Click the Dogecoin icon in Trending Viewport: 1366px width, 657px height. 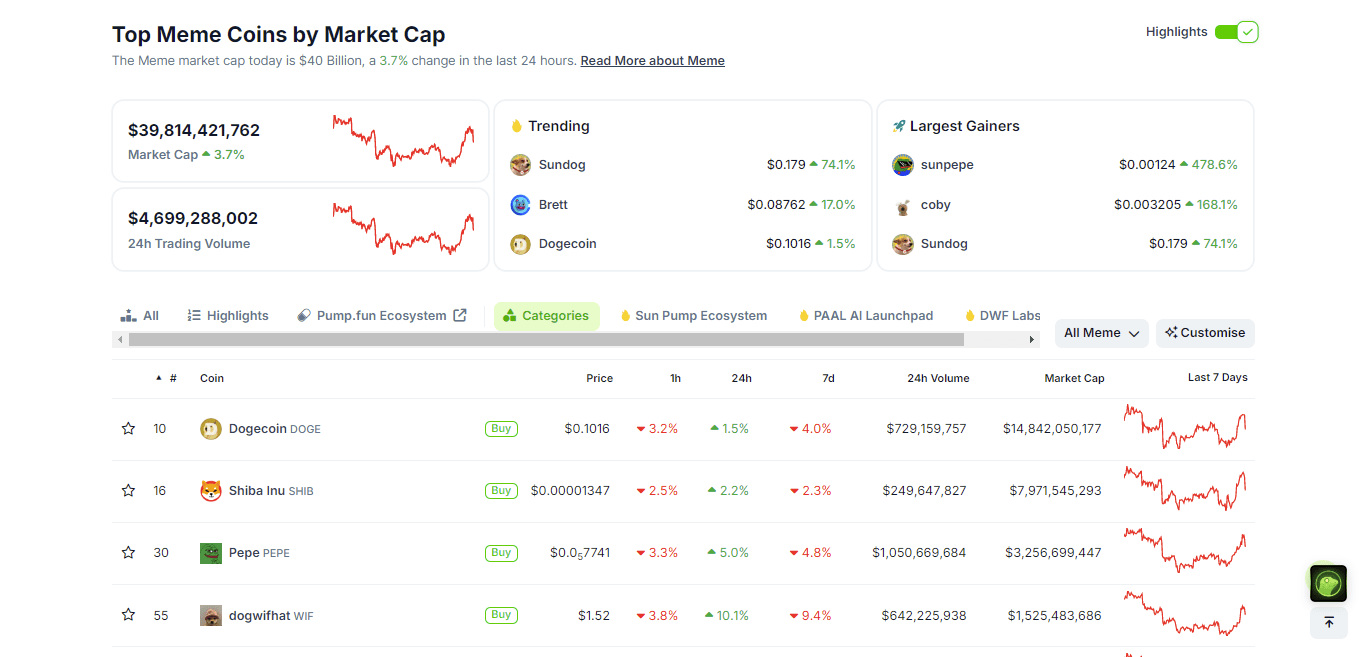click(520, 244)
